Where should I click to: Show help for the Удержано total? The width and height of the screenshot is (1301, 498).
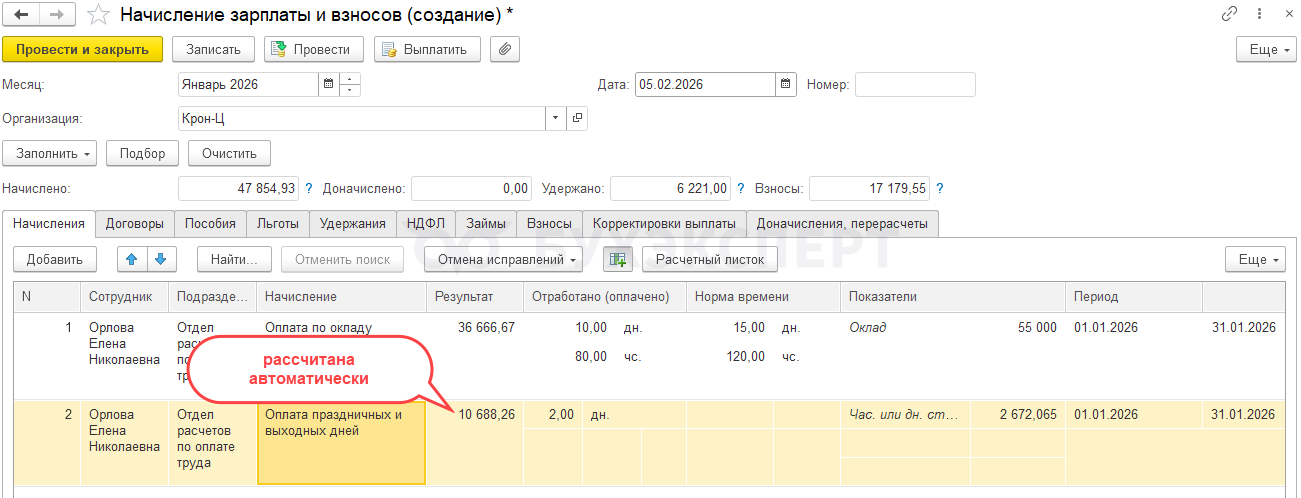click(x=740, y=188)
